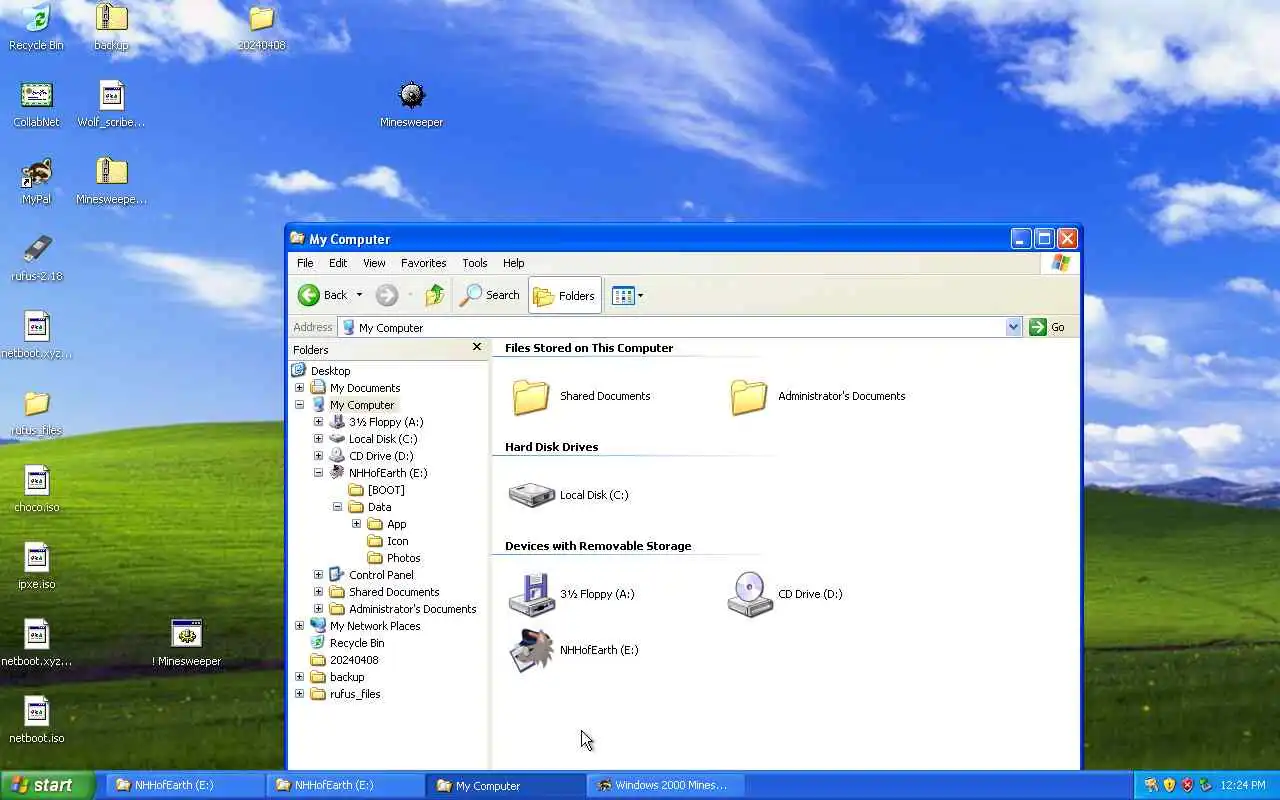Viewport: 1280px width, 800px height.
Task: Expand the App folder node
Action: pyautogui.click(x=356, y=524)
